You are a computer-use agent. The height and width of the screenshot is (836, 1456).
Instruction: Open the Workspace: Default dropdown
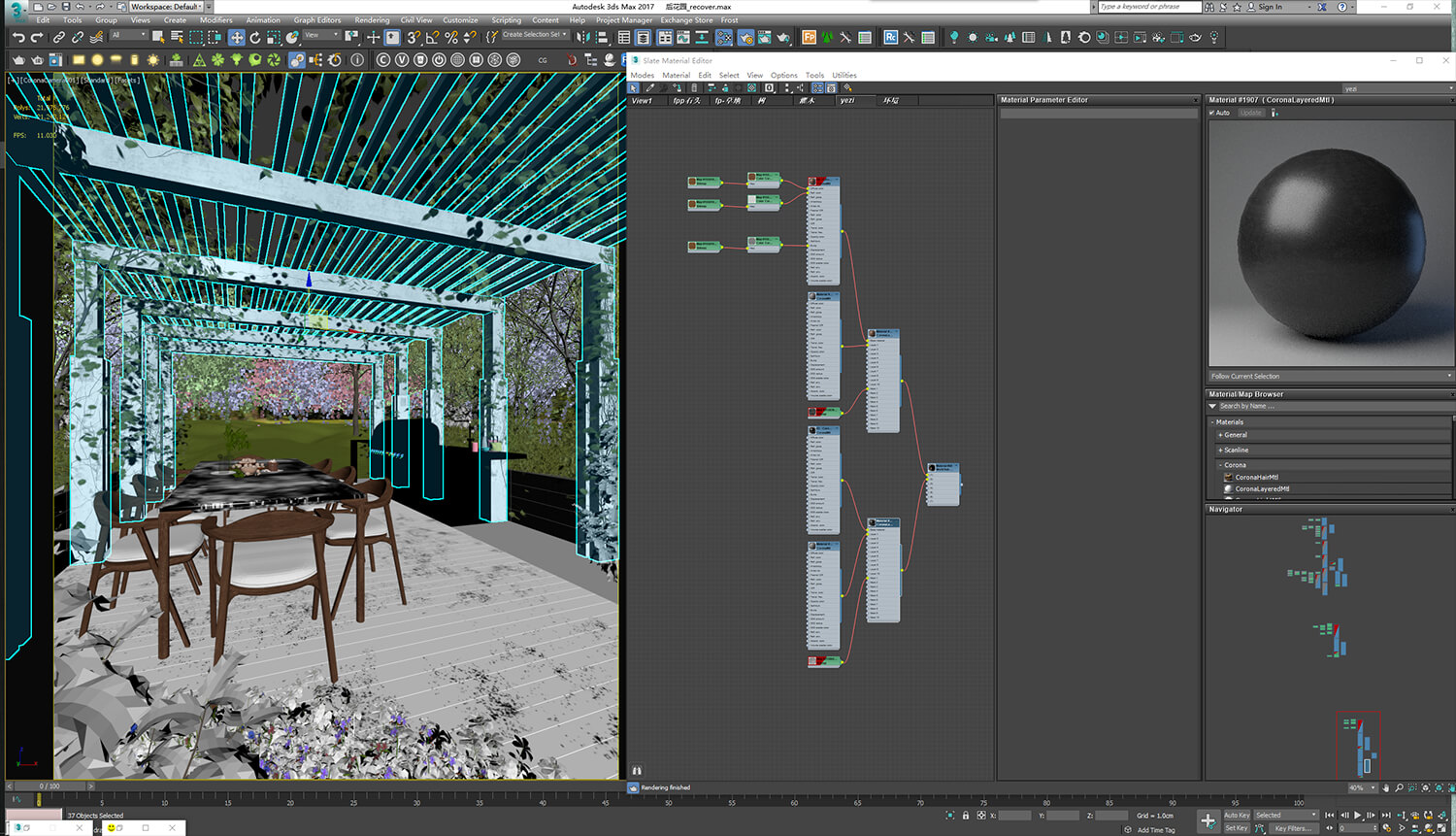tap(167, 7)
